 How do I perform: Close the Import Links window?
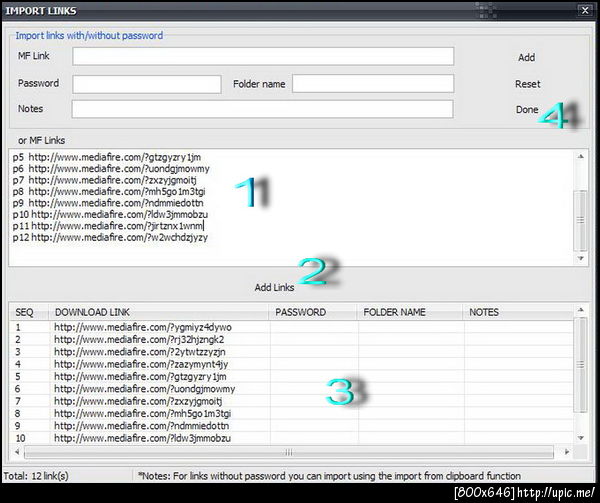585,10
